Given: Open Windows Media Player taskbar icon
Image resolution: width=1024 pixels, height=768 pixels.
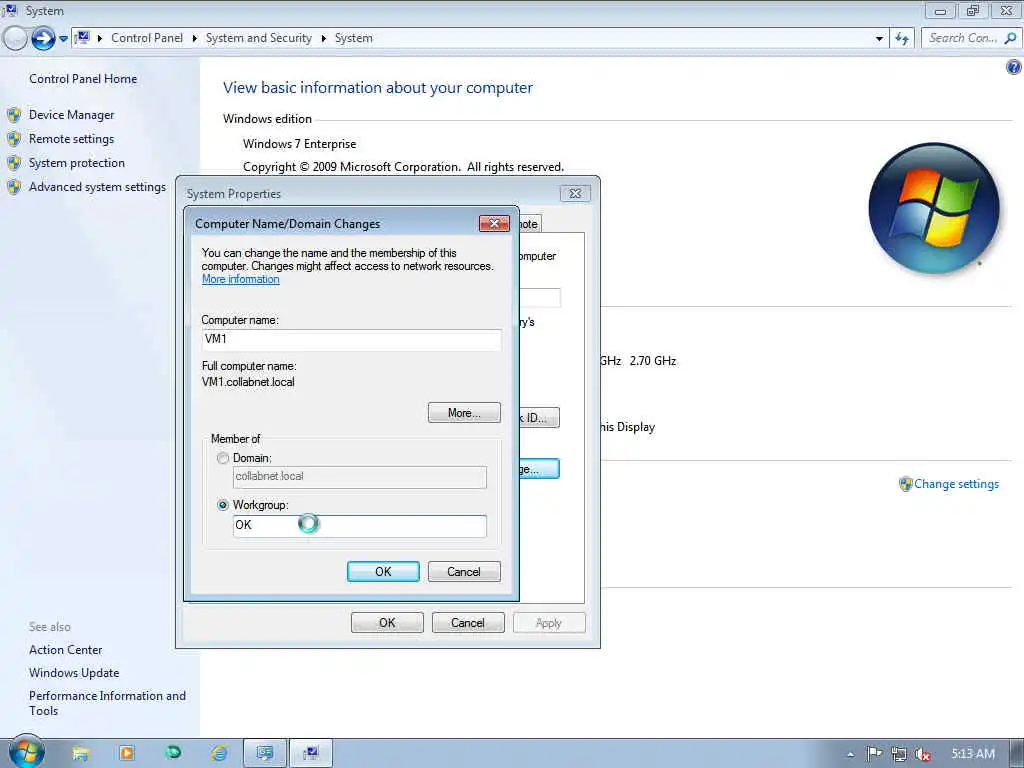Looking at the screenshot, I should coord(127,754).
